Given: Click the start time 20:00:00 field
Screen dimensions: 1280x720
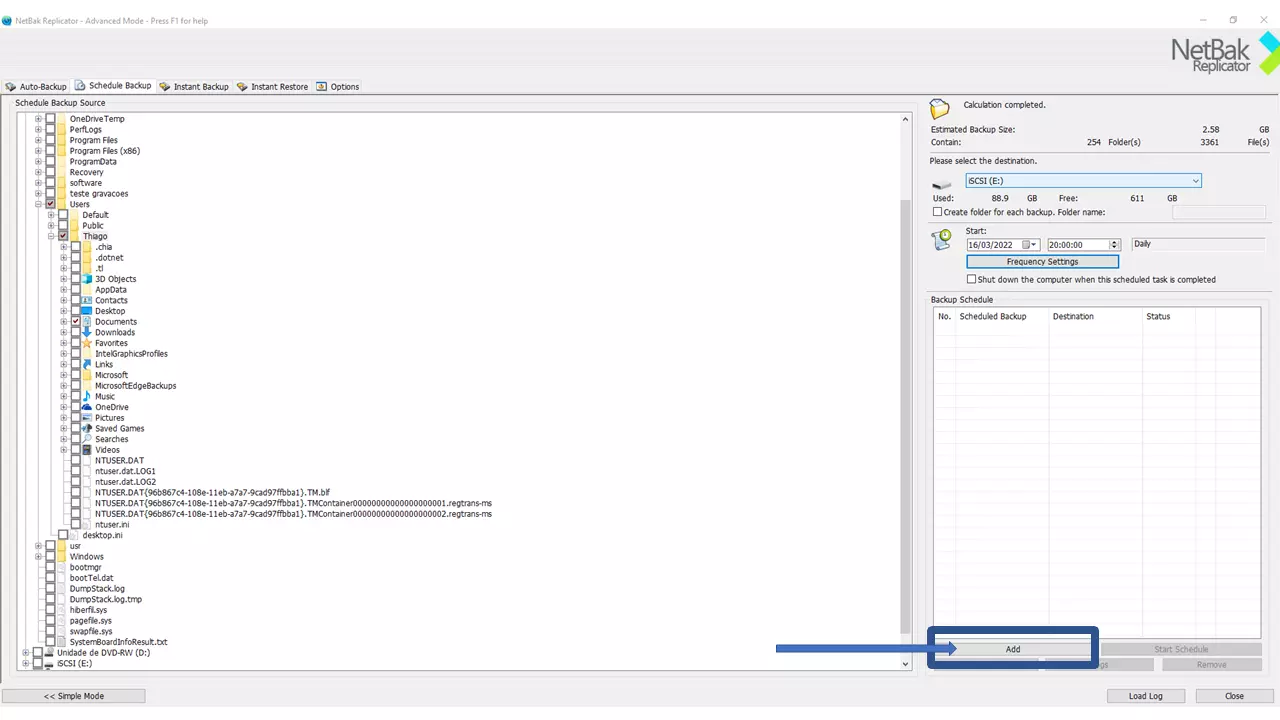Looking at the screenshot, I should tap(1079, 245).
